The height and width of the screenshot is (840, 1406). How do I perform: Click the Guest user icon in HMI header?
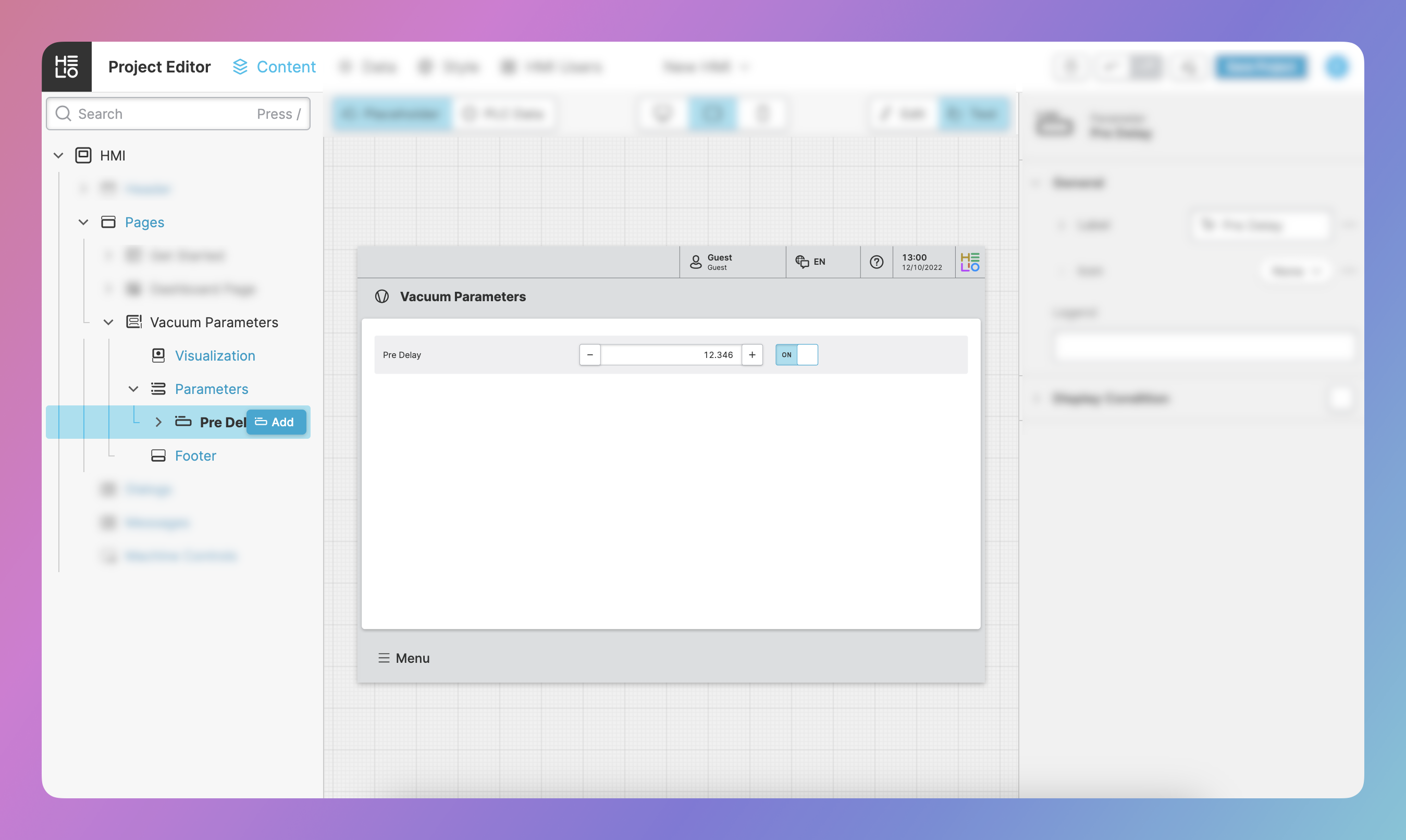pyautogui.click(x=696, y=262)
